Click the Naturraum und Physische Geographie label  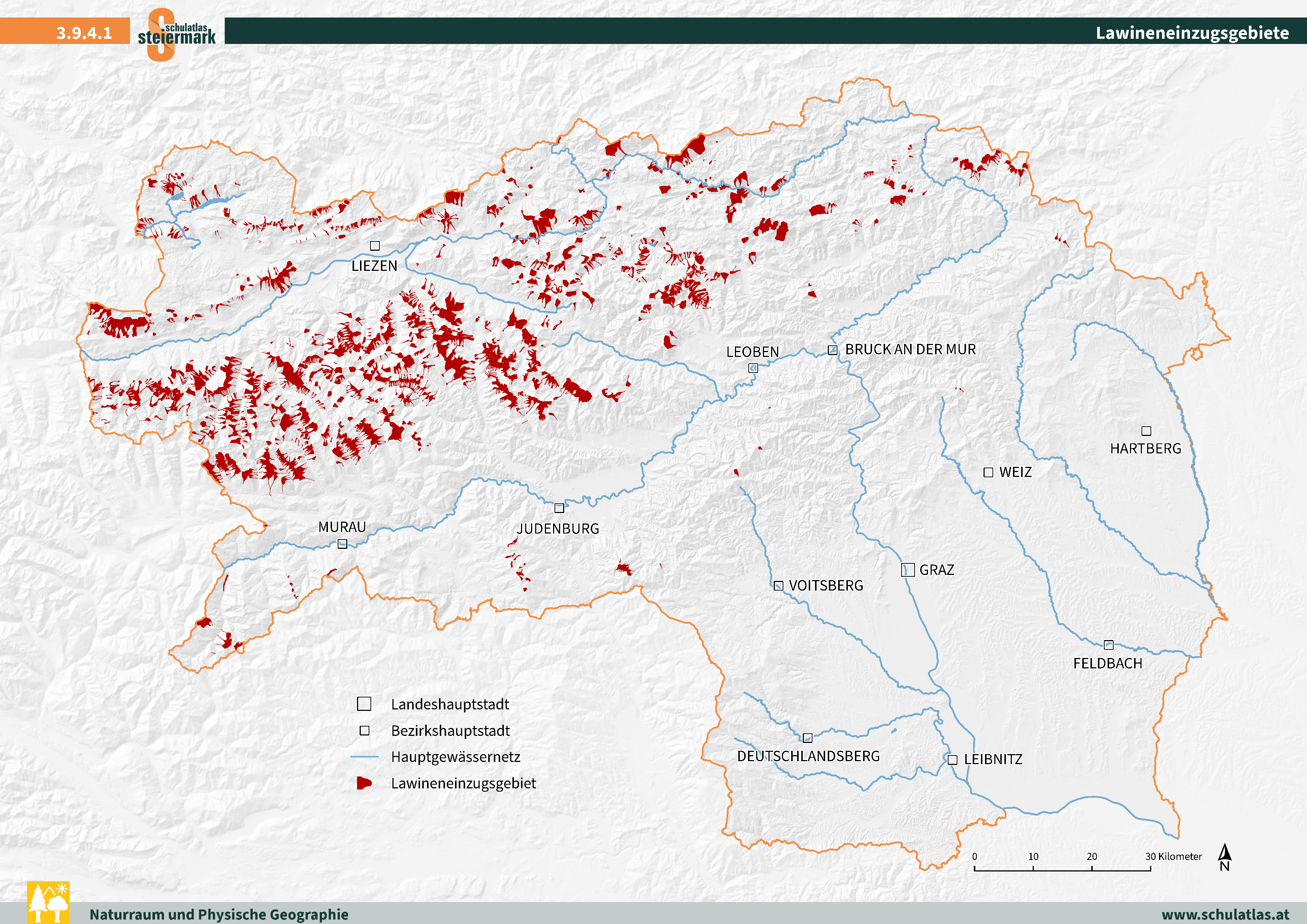[x=219, y=914]
